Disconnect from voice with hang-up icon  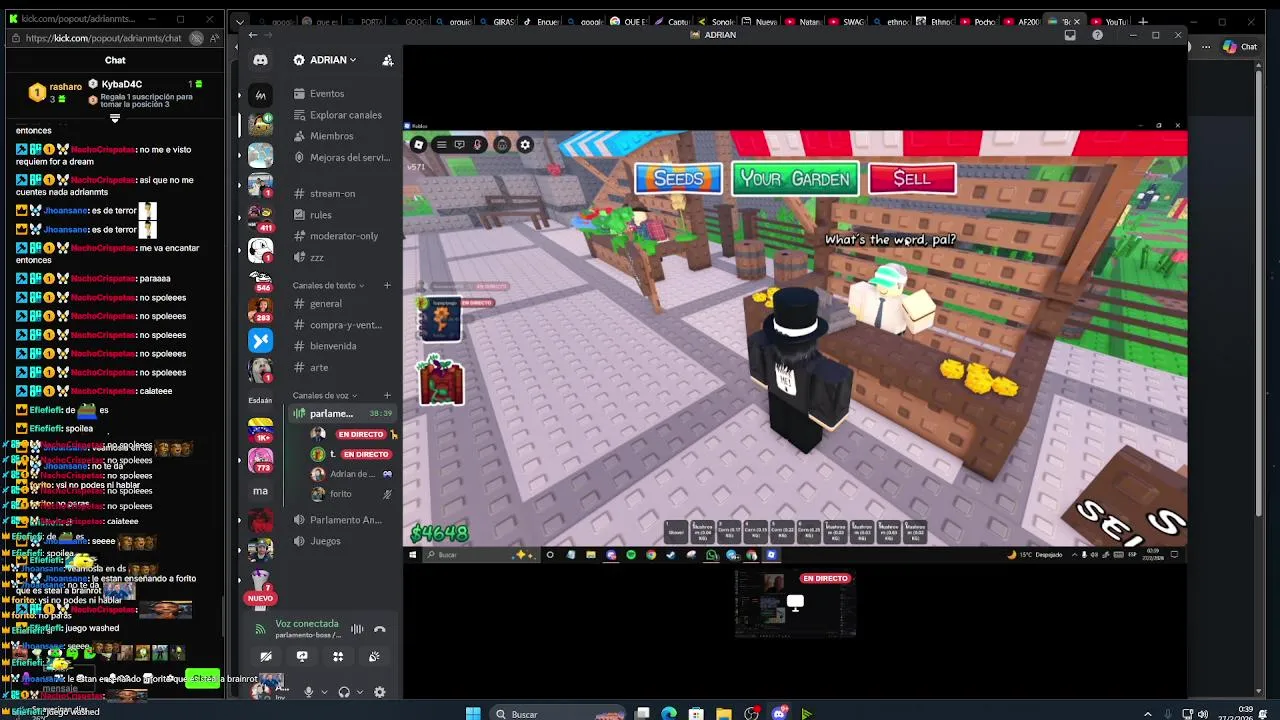point(379,629)
